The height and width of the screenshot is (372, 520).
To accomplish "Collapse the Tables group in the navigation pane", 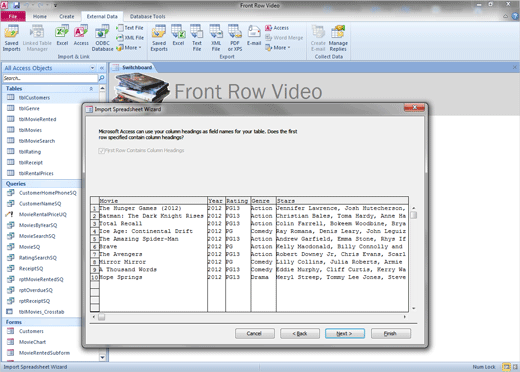I will [91, 89].
